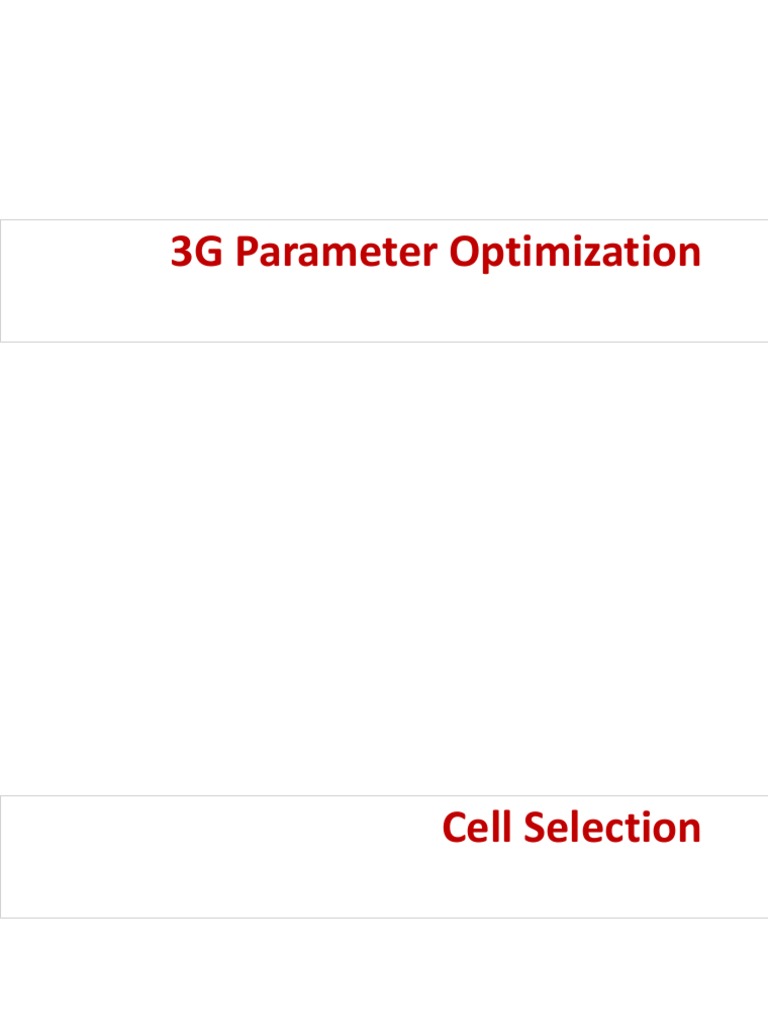
Task: Click the blank page area above the first title box
Action: coord(384,110)
